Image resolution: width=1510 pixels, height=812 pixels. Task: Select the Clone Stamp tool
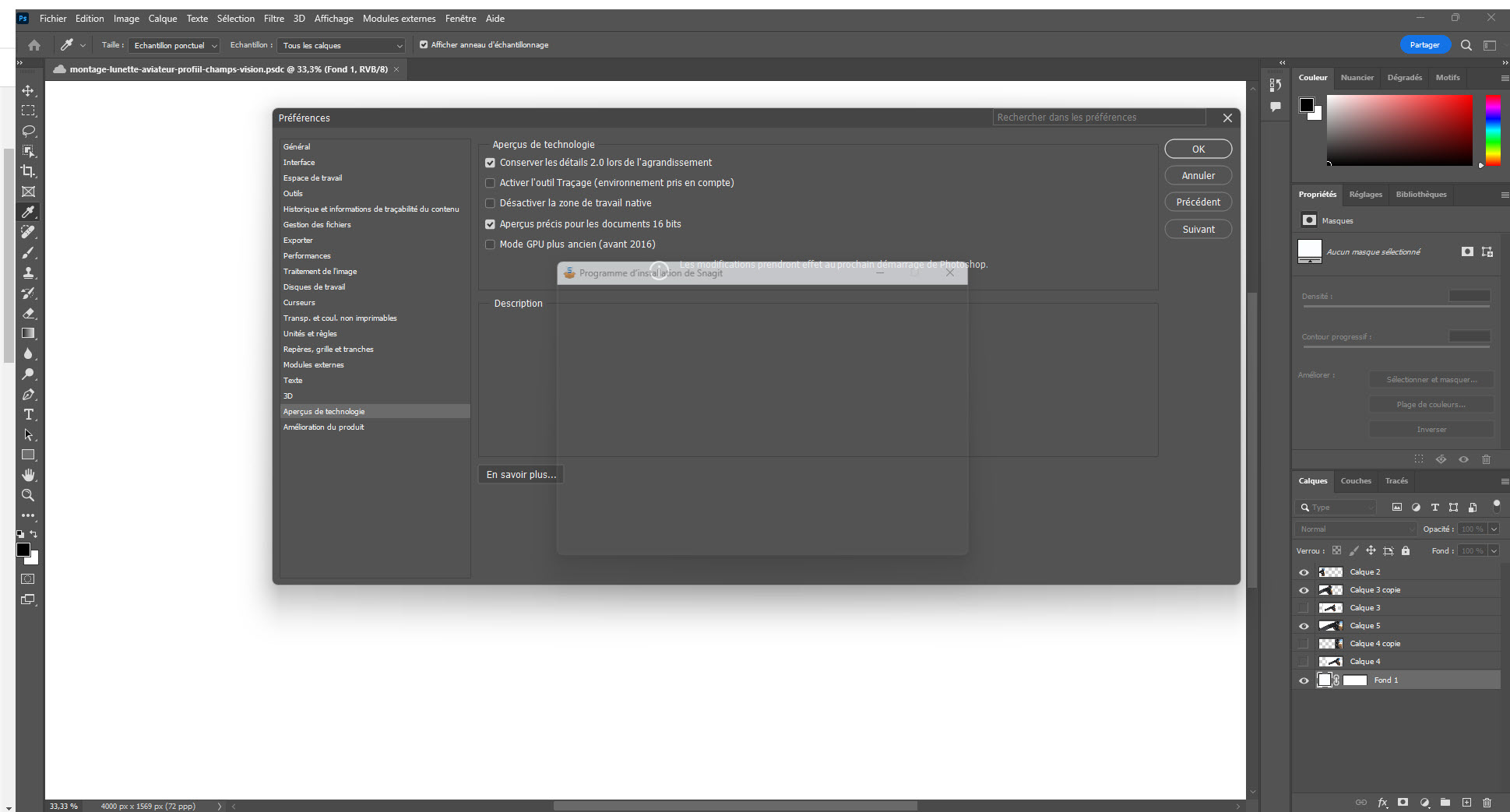tap(28, 272)
